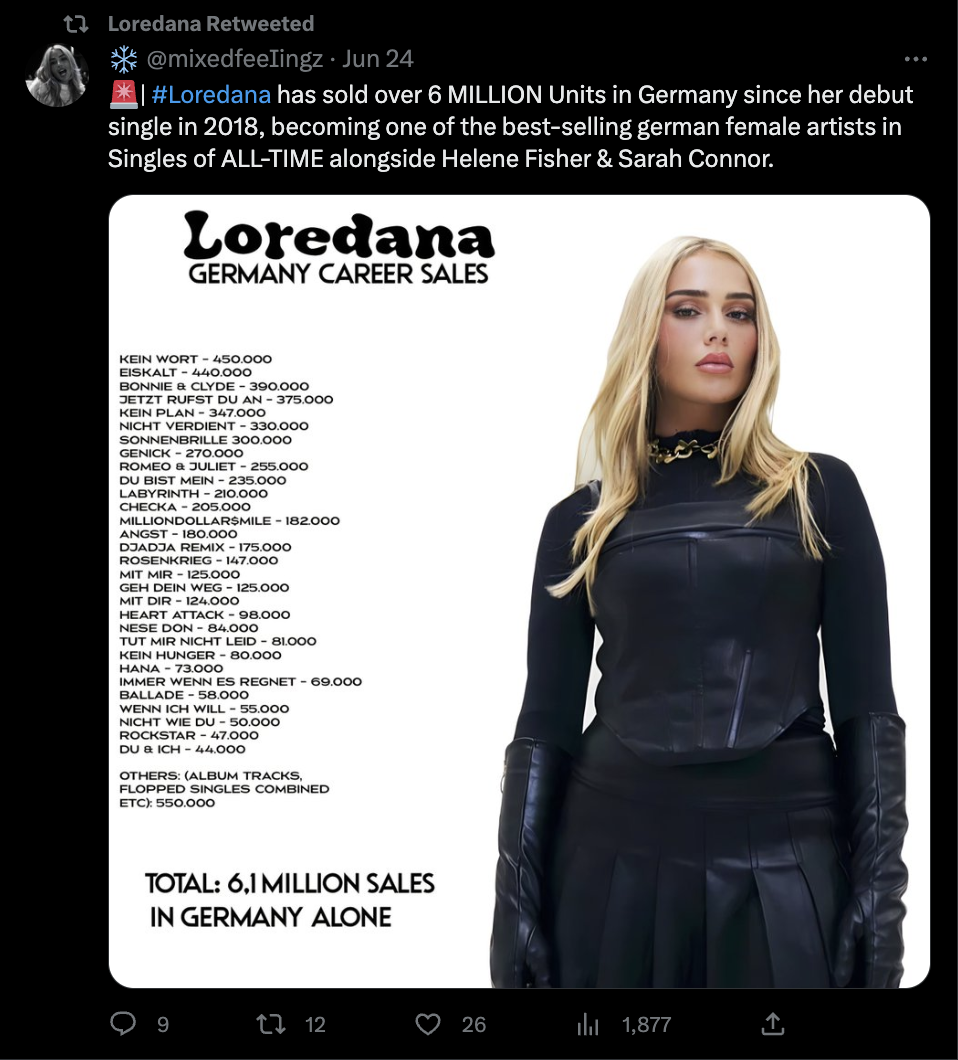Click the retweeted indicator arrows icon
Screen dimensions: 958x1060
[76, 24]
